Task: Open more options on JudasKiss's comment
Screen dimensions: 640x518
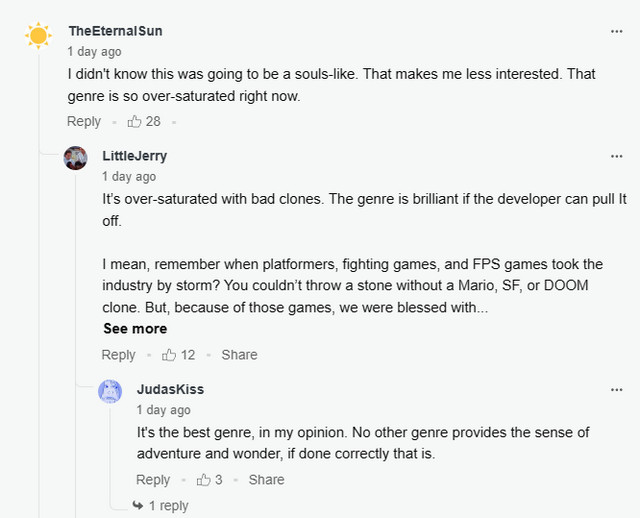Action: point(616,390)
